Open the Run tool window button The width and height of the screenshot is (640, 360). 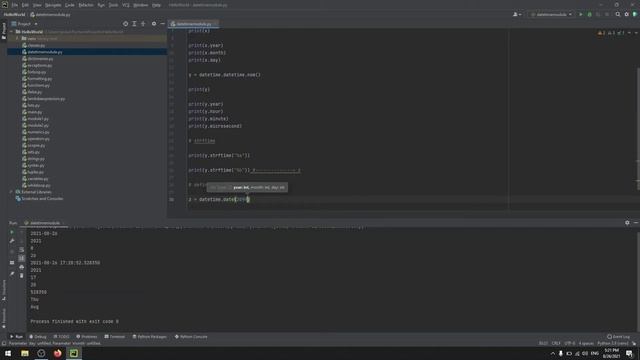(x=16, y=337)
